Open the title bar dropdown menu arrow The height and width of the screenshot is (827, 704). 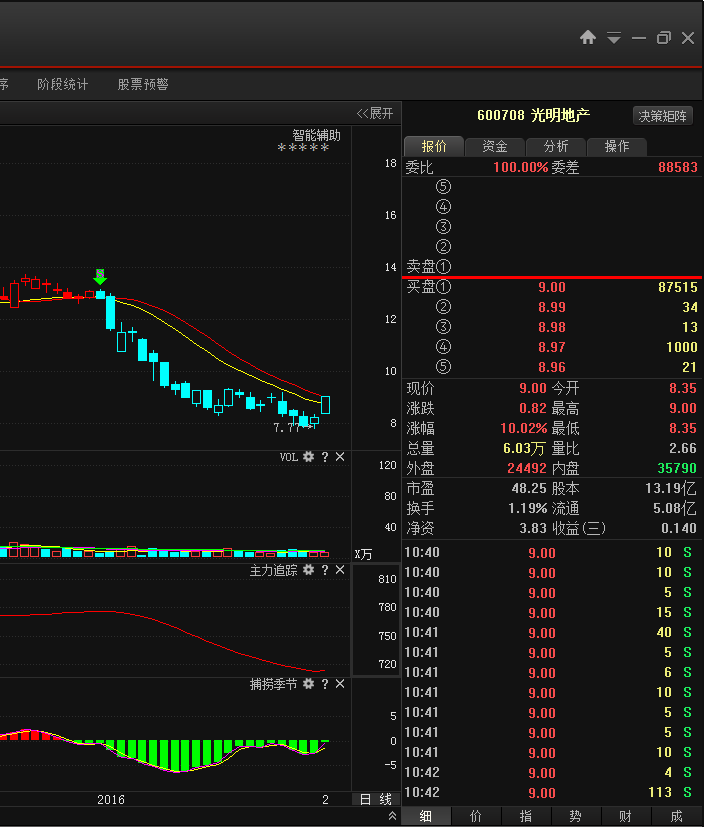tap(613, 38)
